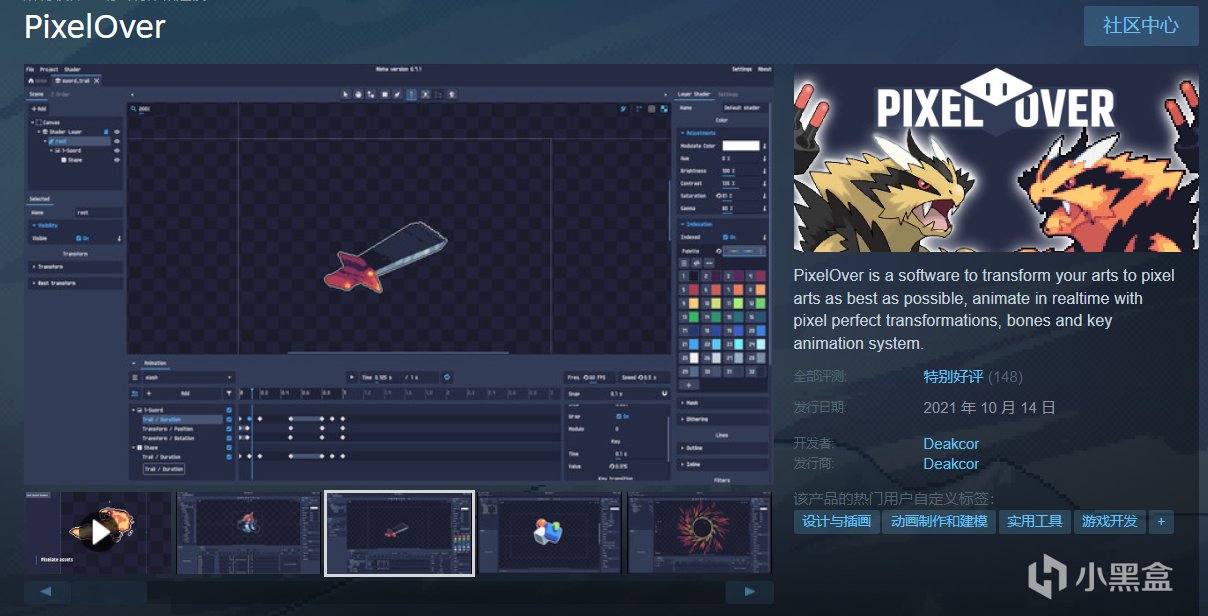Play the animation with the play button
The image size is (1208, 616).
point(352,377)
